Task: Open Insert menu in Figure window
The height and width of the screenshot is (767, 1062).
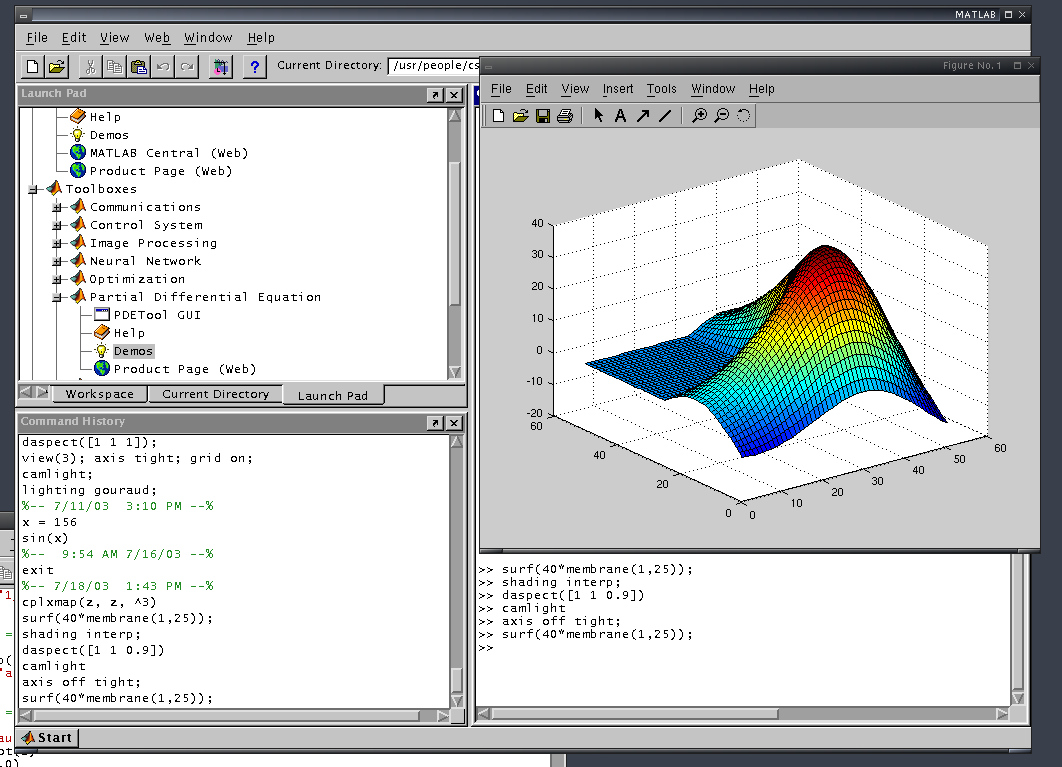Action: tap(618, 89)
